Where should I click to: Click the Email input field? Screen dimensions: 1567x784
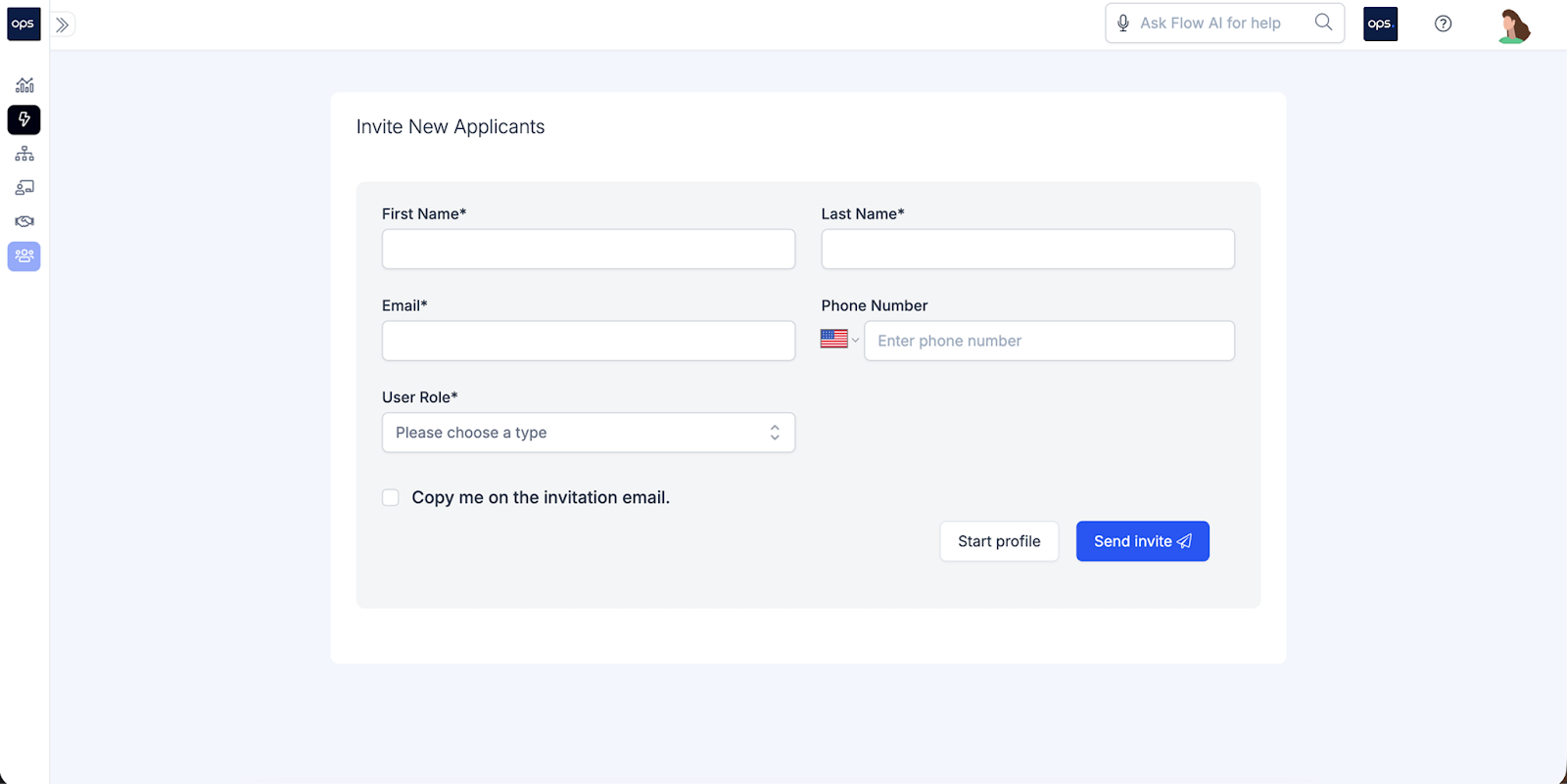coord(589,341)
